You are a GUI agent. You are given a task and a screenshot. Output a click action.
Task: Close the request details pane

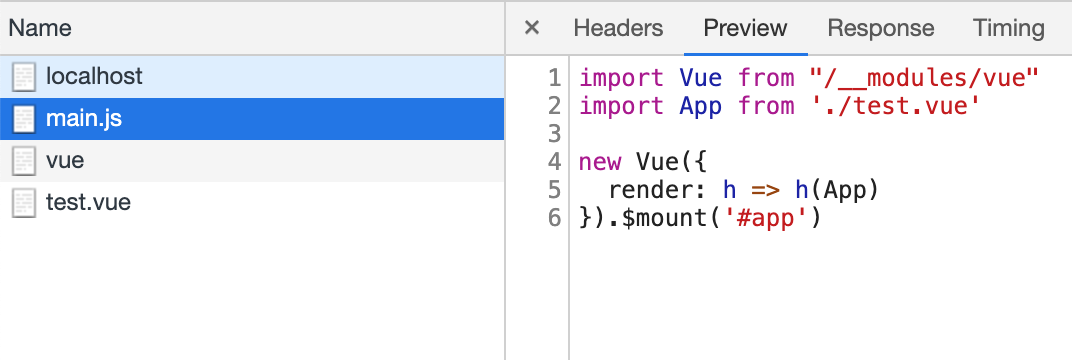click(531, 28)
